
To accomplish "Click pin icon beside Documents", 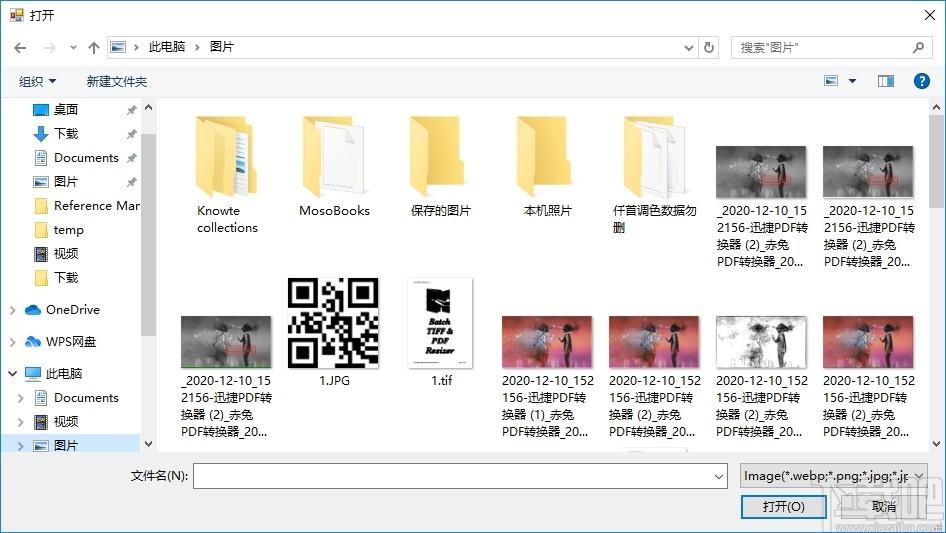I will click(x=131, y=158).
